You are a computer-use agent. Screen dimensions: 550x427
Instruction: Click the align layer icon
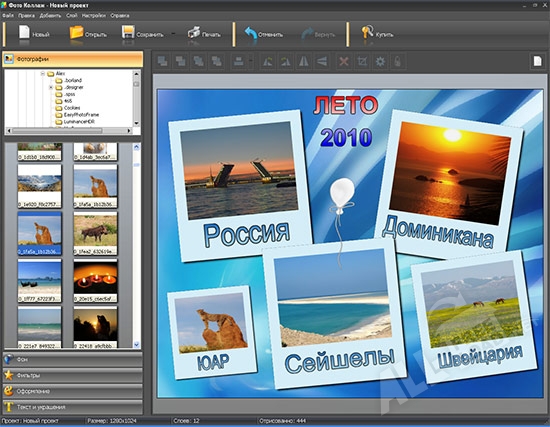click(239, 61)
